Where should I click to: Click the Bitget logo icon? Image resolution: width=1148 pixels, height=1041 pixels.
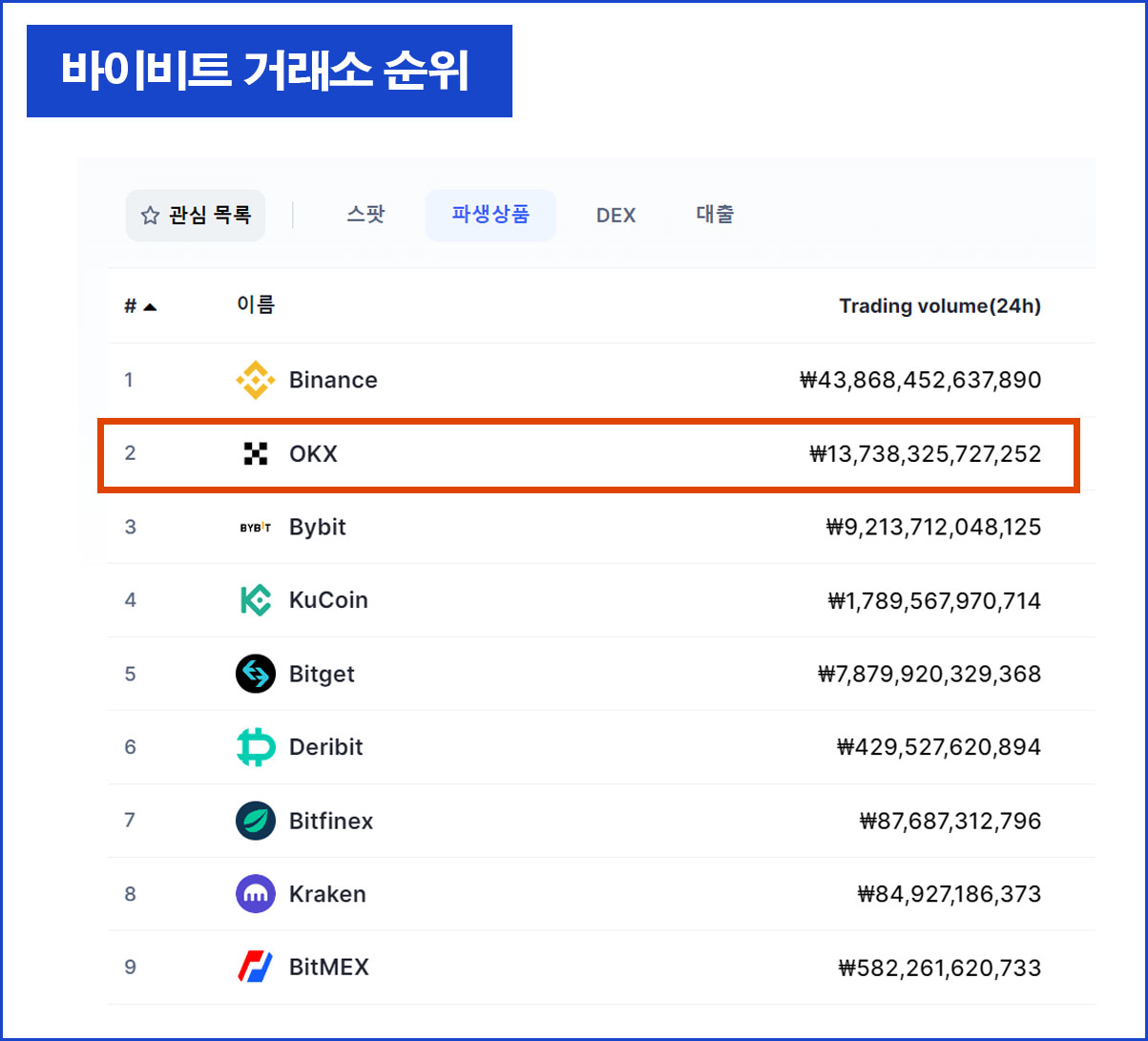pyautogui.click(x=255, y=674)
